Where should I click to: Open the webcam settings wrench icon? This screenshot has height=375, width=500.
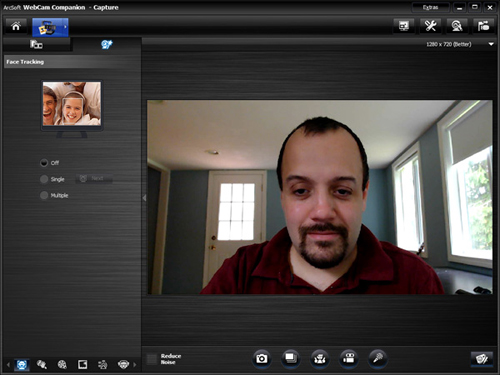pos(430,26)
